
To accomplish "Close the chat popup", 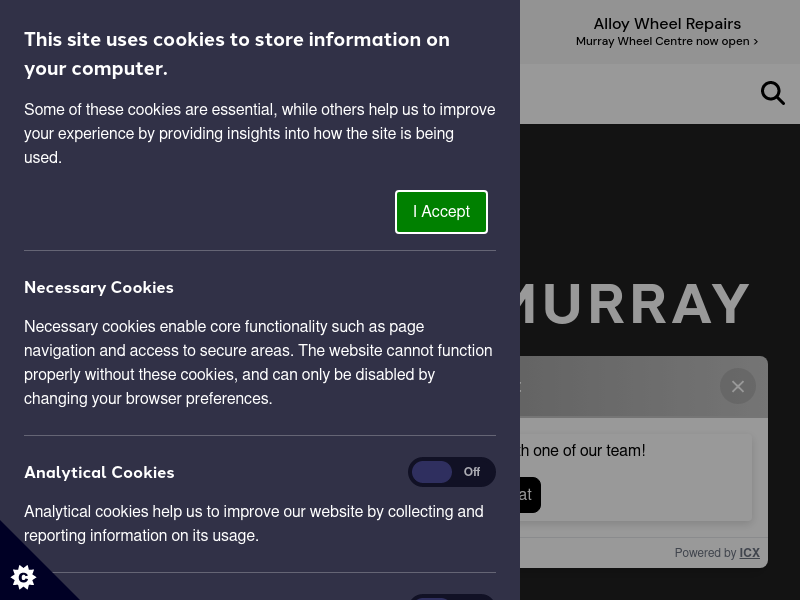I will point(738,386).
